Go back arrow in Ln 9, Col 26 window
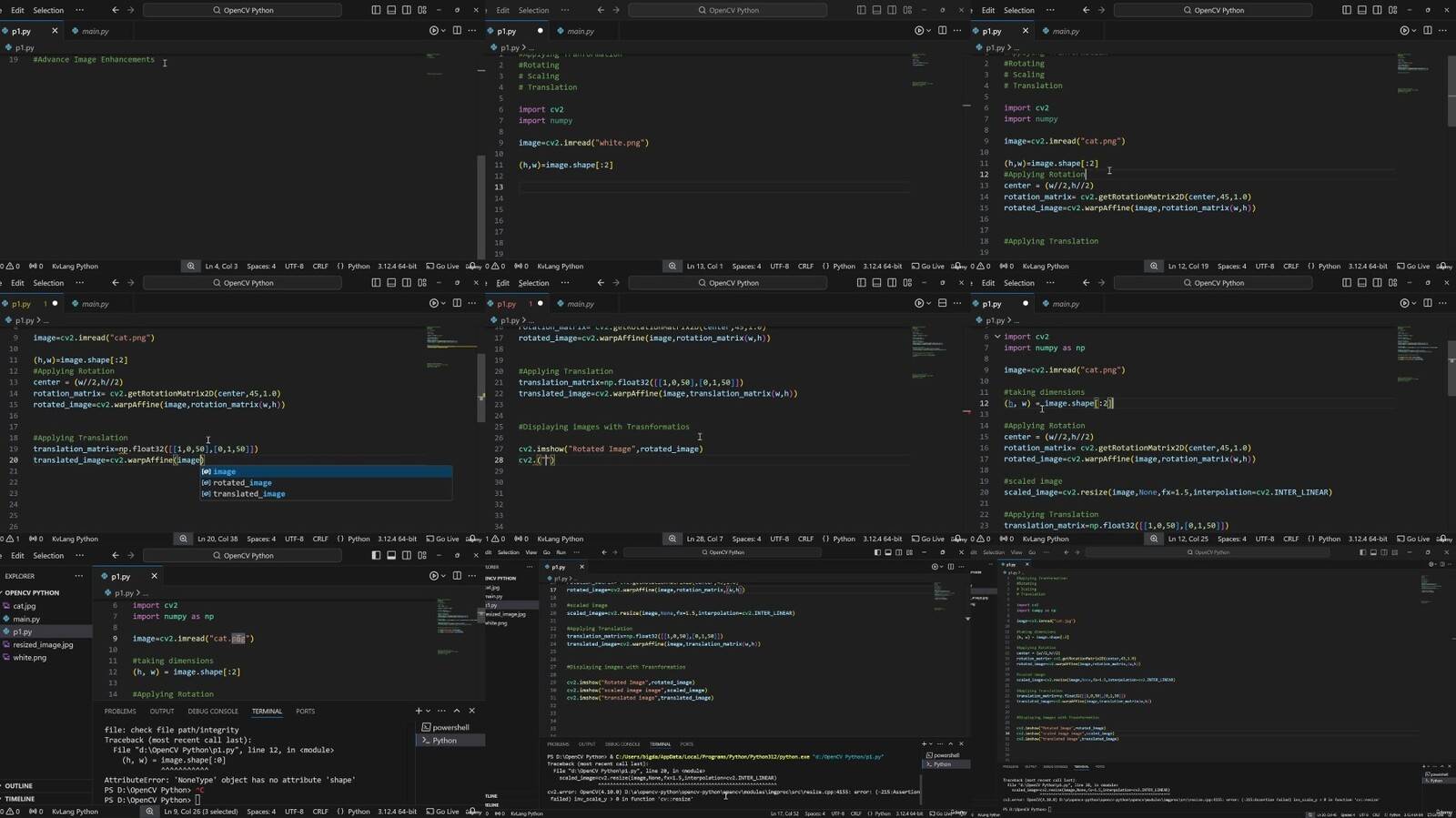This screenshot has height=818, width=1456. pyautogui.click(x=116, y=555)
